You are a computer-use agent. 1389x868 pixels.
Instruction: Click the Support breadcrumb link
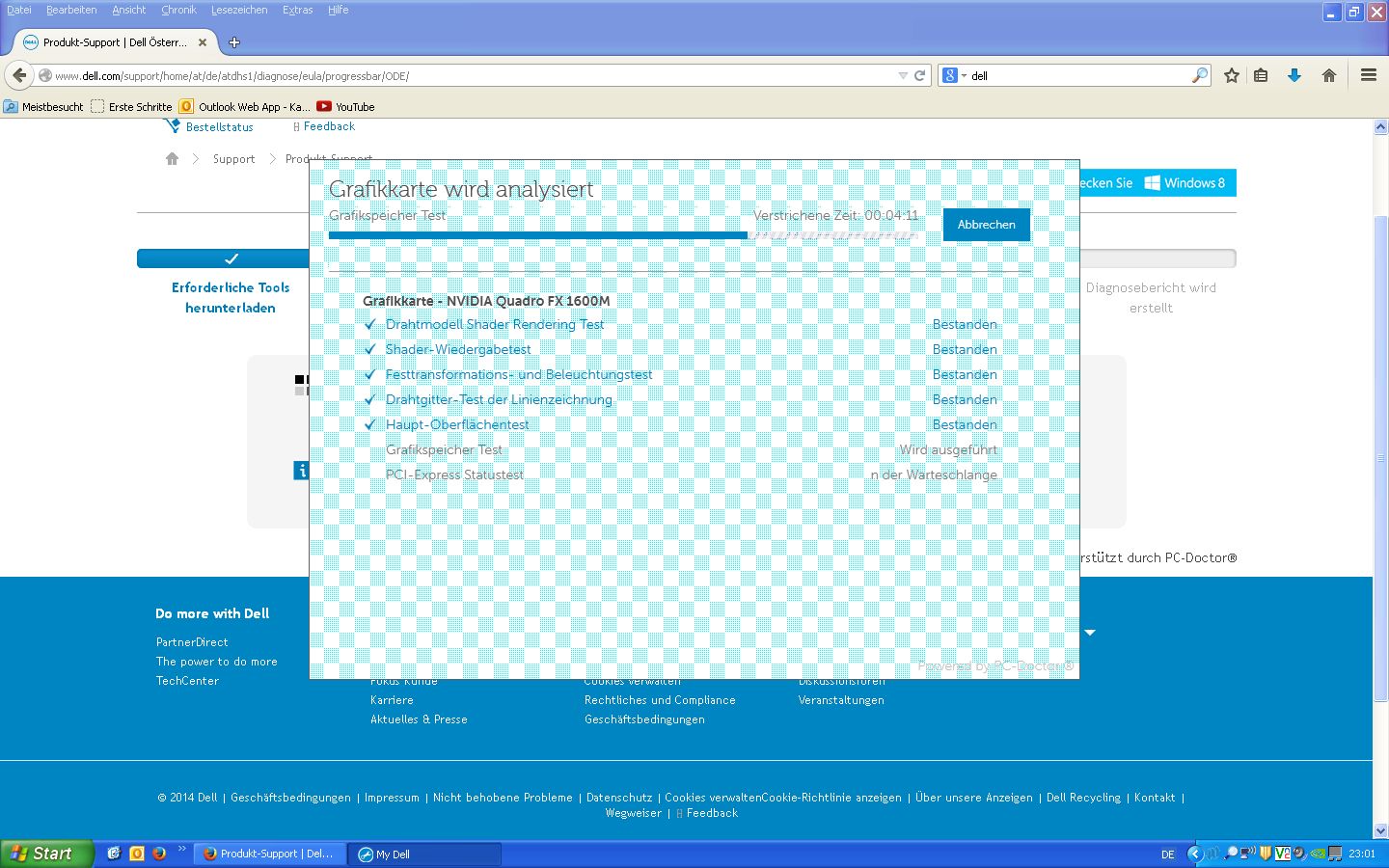[233, 159]
